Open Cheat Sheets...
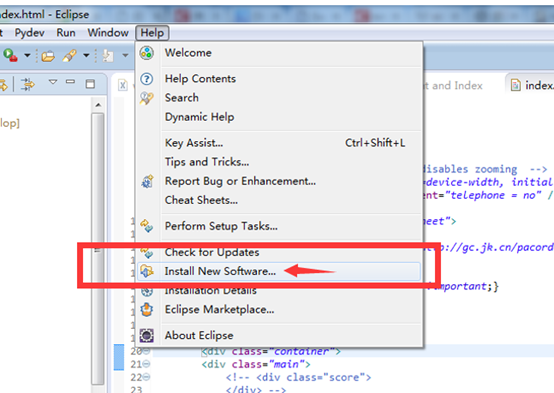This screenshot has width=554, height=393. 279,200
